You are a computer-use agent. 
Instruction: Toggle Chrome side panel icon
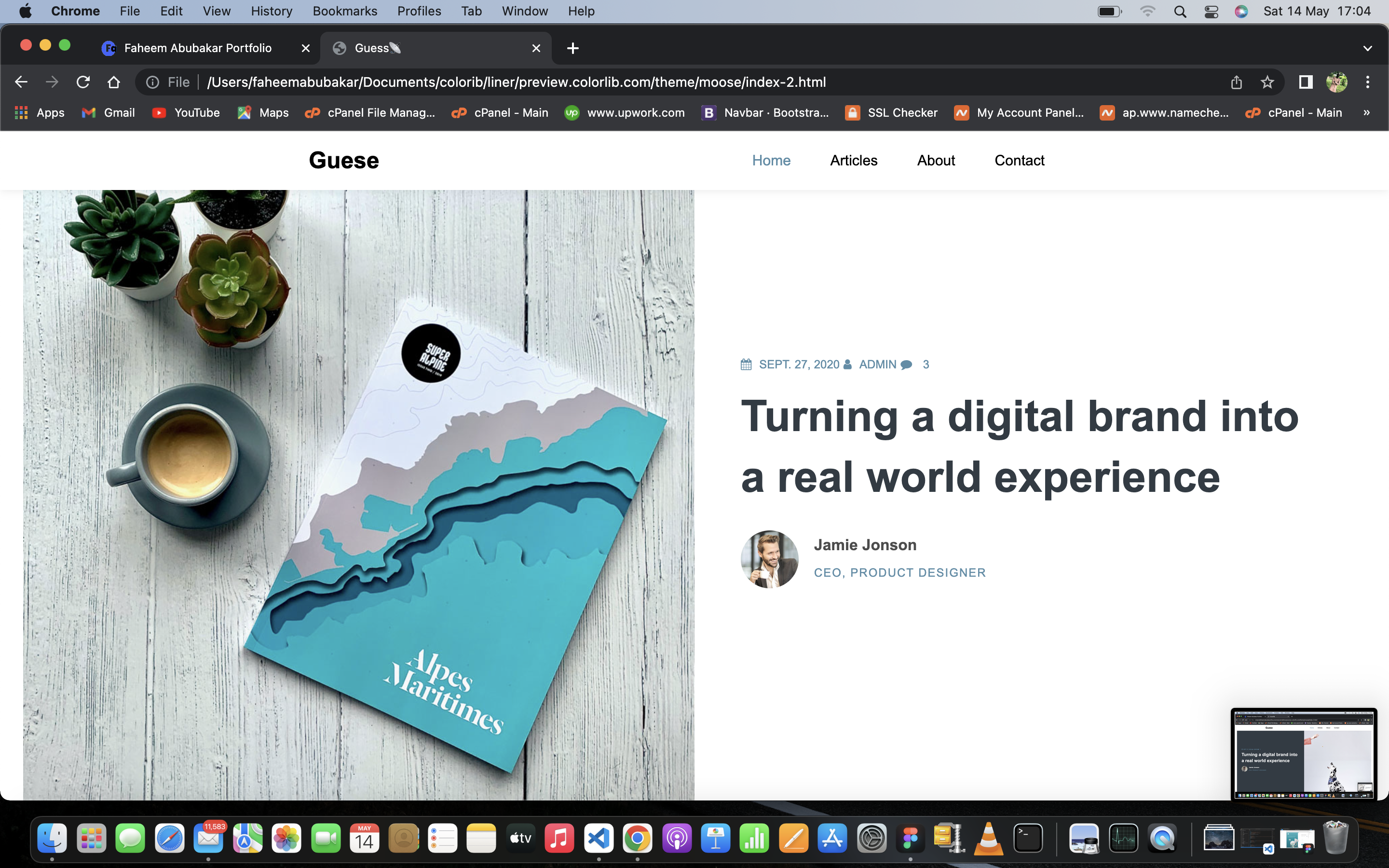(1306, 82)
